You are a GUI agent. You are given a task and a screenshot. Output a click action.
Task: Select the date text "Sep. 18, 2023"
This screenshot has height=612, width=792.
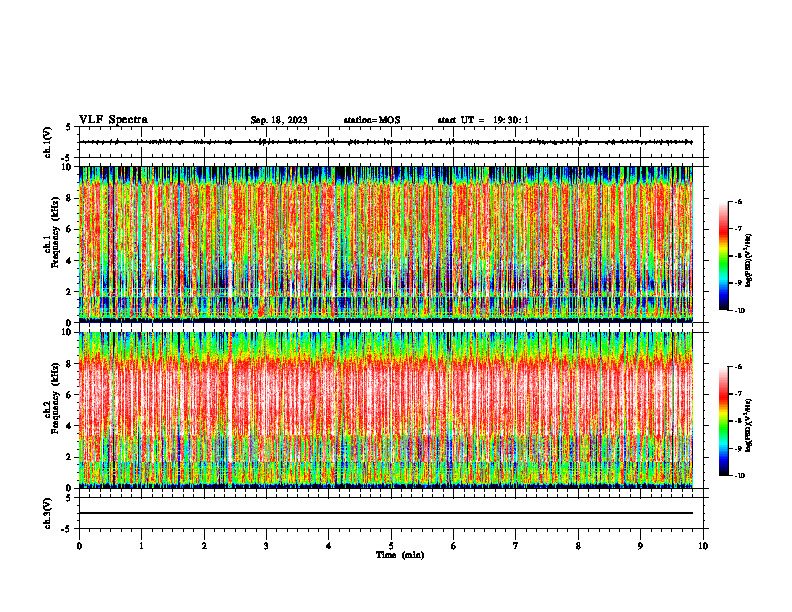[x=279, y=120]
